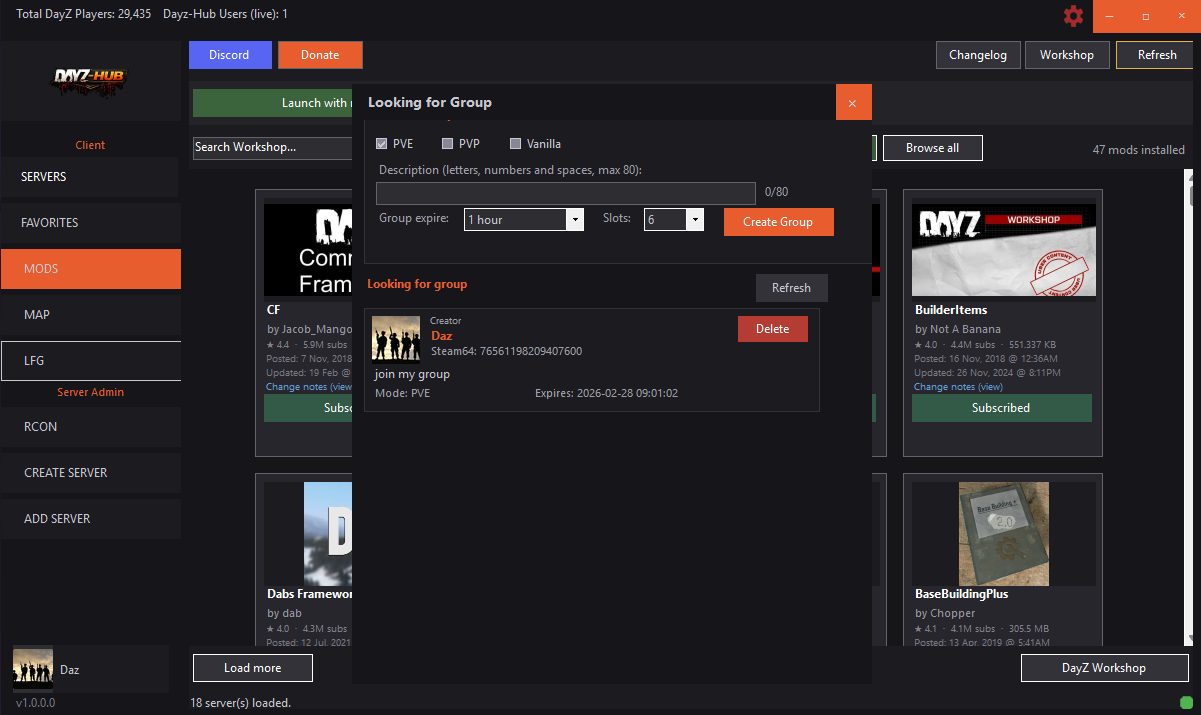The image size is (1201, 715).
Task: Open the RCON admin section
Action: [90, 427]
